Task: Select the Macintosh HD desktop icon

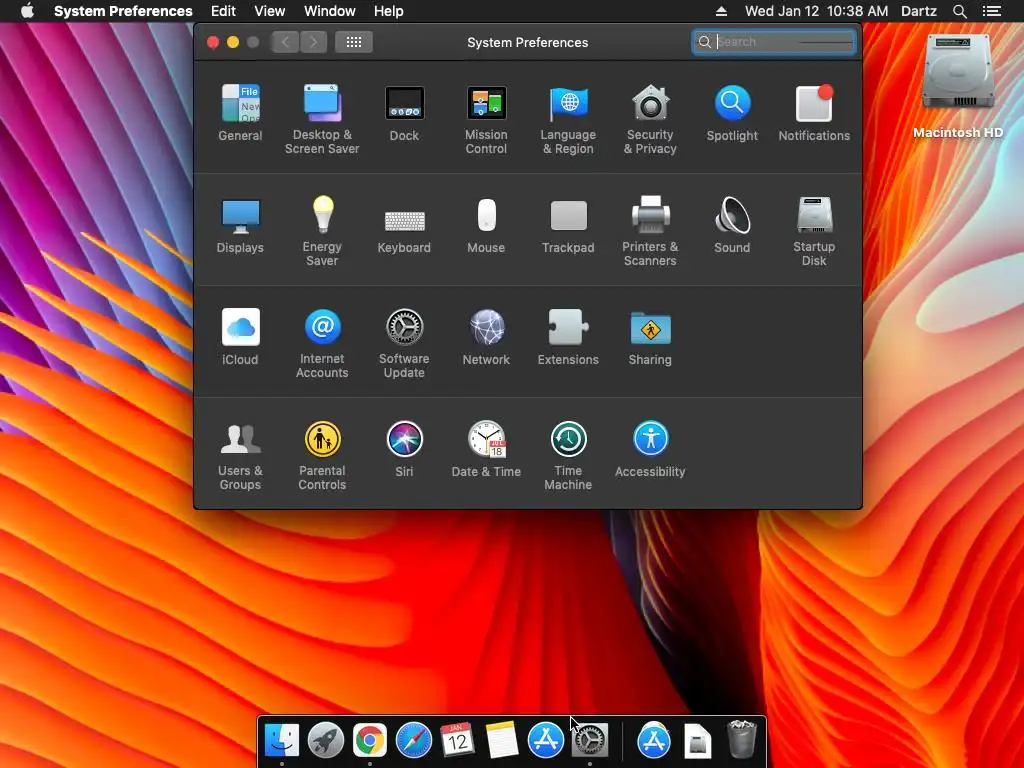Action: click(x=958, y=85)
